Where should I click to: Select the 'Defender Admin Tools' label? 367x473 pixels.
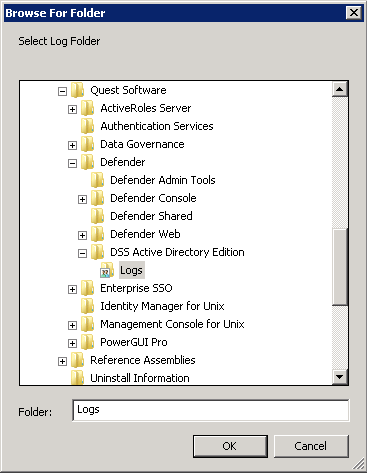click(163, 180)
